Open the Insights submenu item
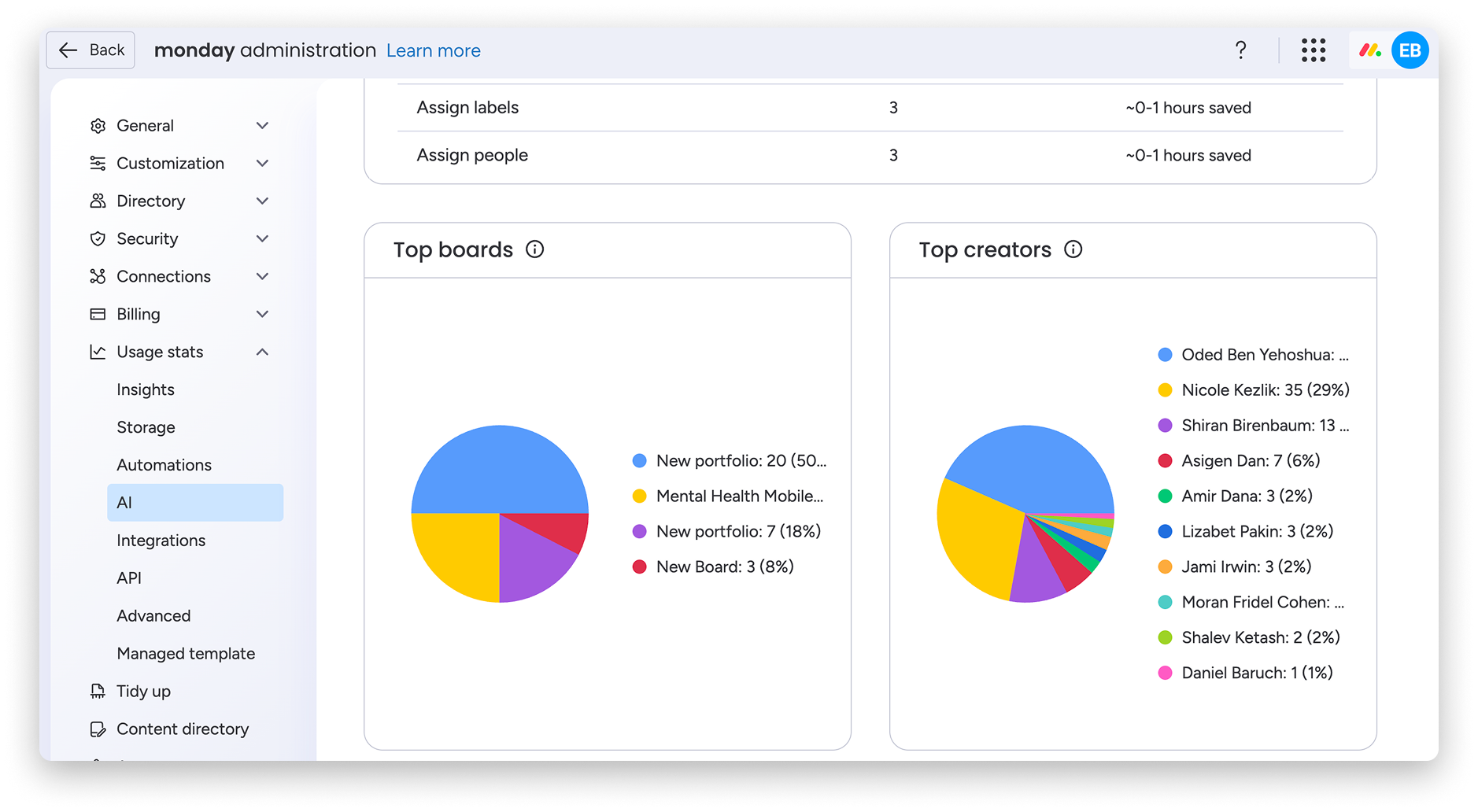The width and height of the screenshot is (1478, 812). click(x=146, y=389)
